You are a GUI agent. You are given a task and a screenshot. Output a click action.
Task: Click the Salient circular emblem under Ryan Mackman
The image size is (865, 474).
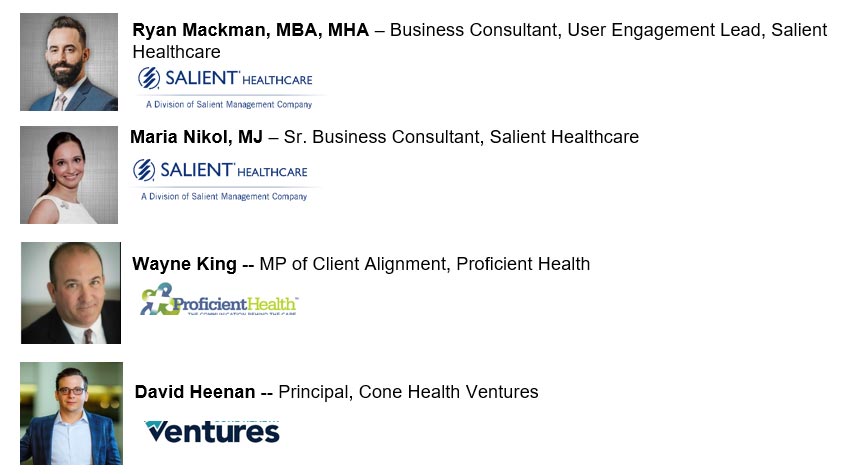pyautogui.click(x=149, y=79)
